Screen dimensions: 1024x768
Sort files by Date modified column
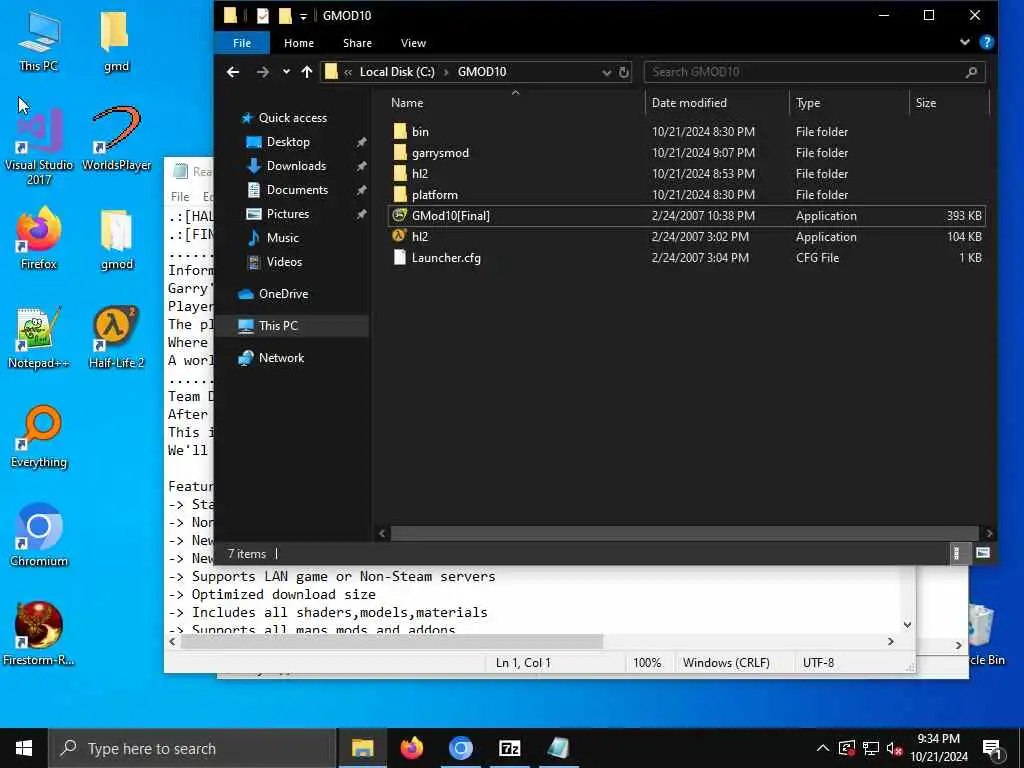coord(717,103)
